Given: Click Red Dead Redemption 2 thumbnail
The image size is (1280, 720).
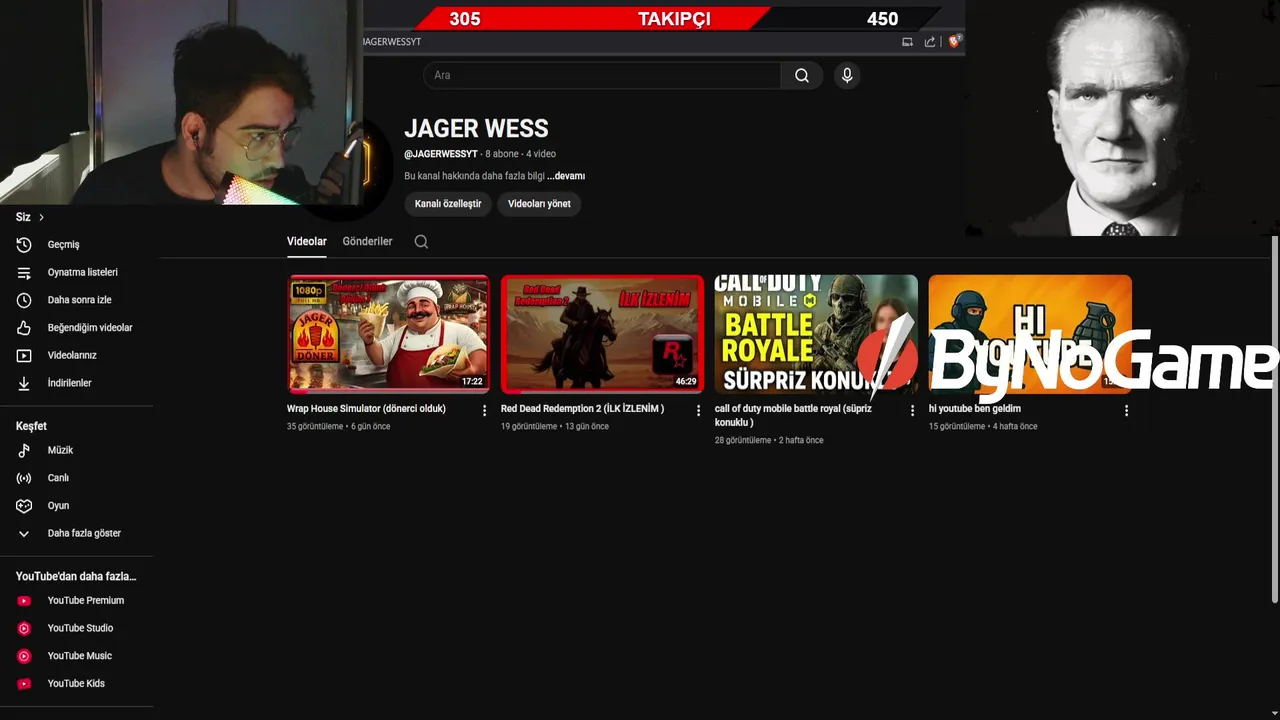Looking at the screenshot, I should [x=602, y=334].
